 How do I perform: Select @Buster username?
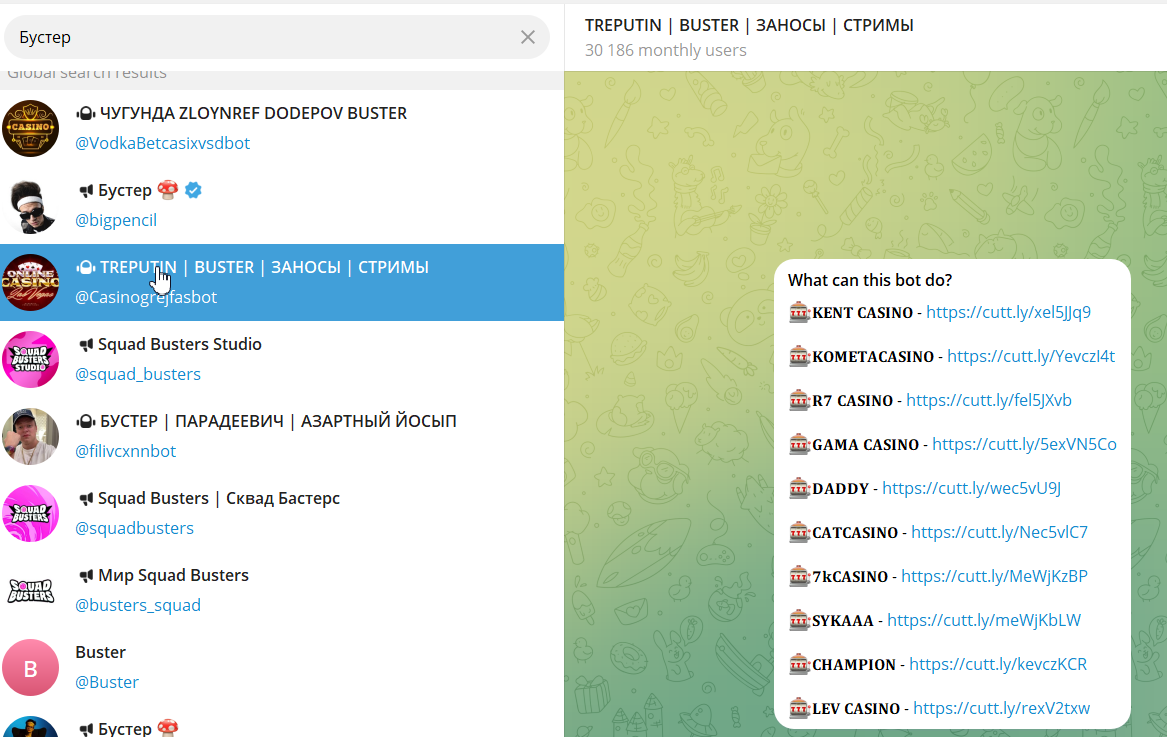click(x=107, y=682)
